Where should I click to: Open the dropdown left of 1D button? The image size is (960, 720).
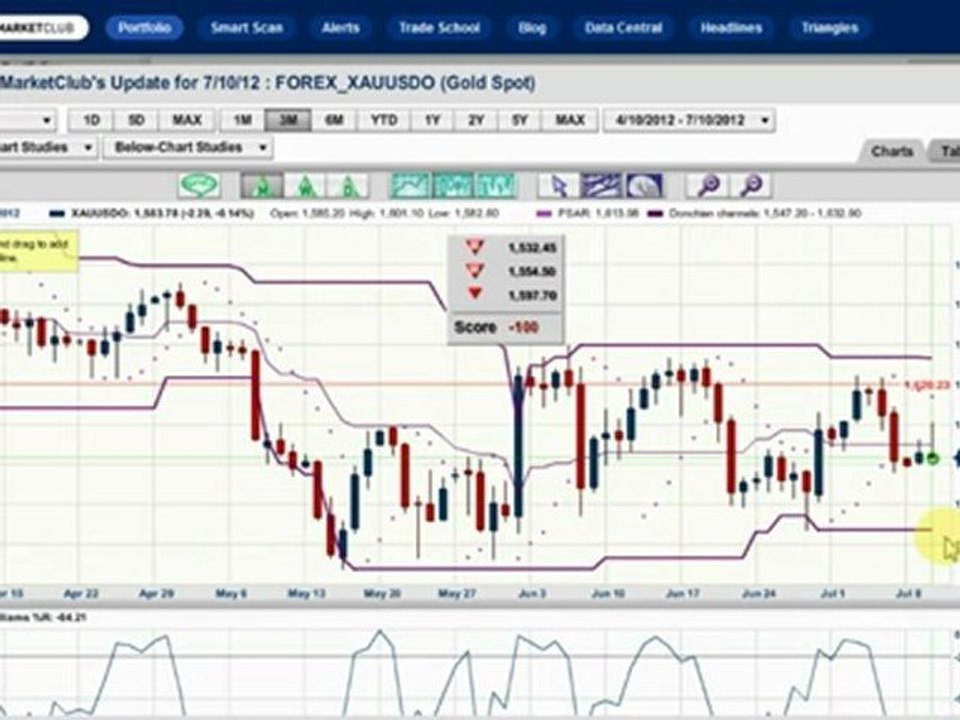[x=28, y=120]
